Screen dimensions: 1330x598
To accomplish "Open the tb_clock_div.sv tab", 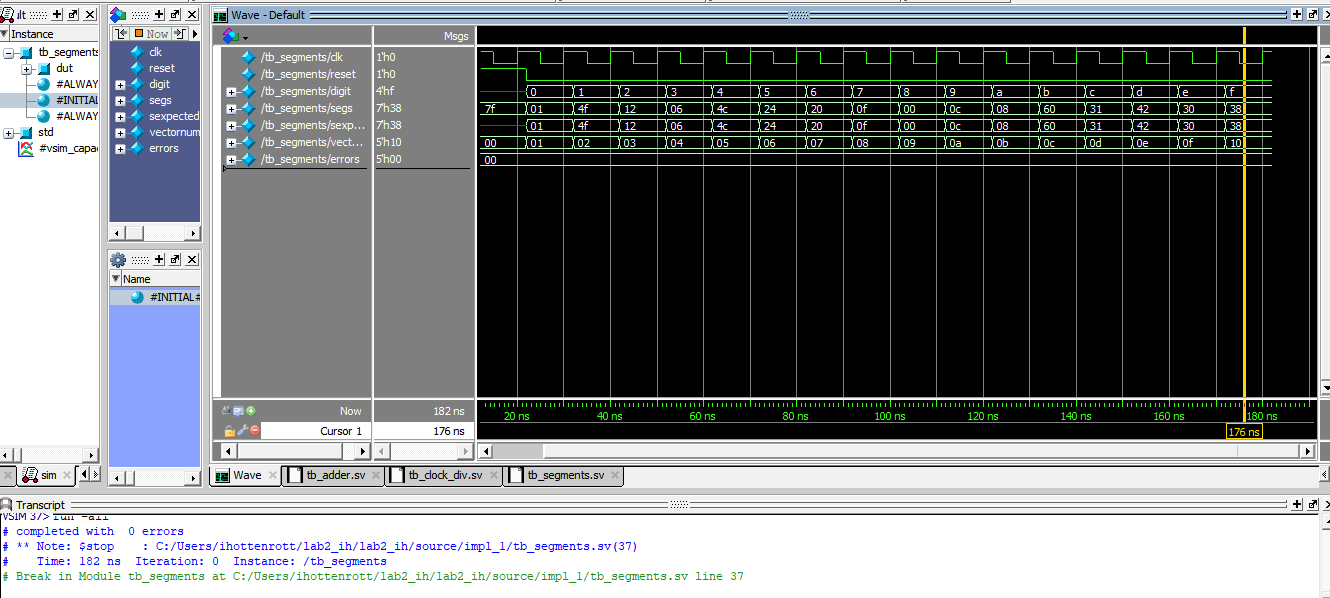I will (444, 476).
